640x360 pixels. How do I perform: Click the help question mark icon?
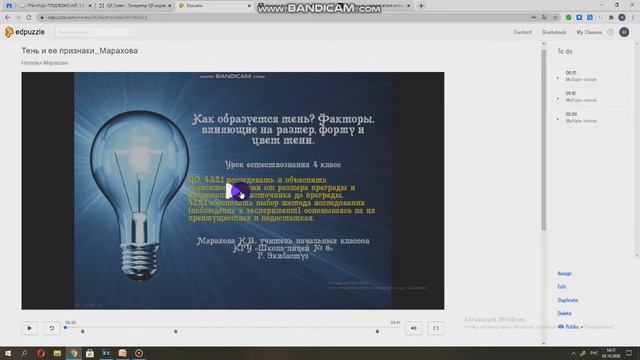tap(611, 32)
